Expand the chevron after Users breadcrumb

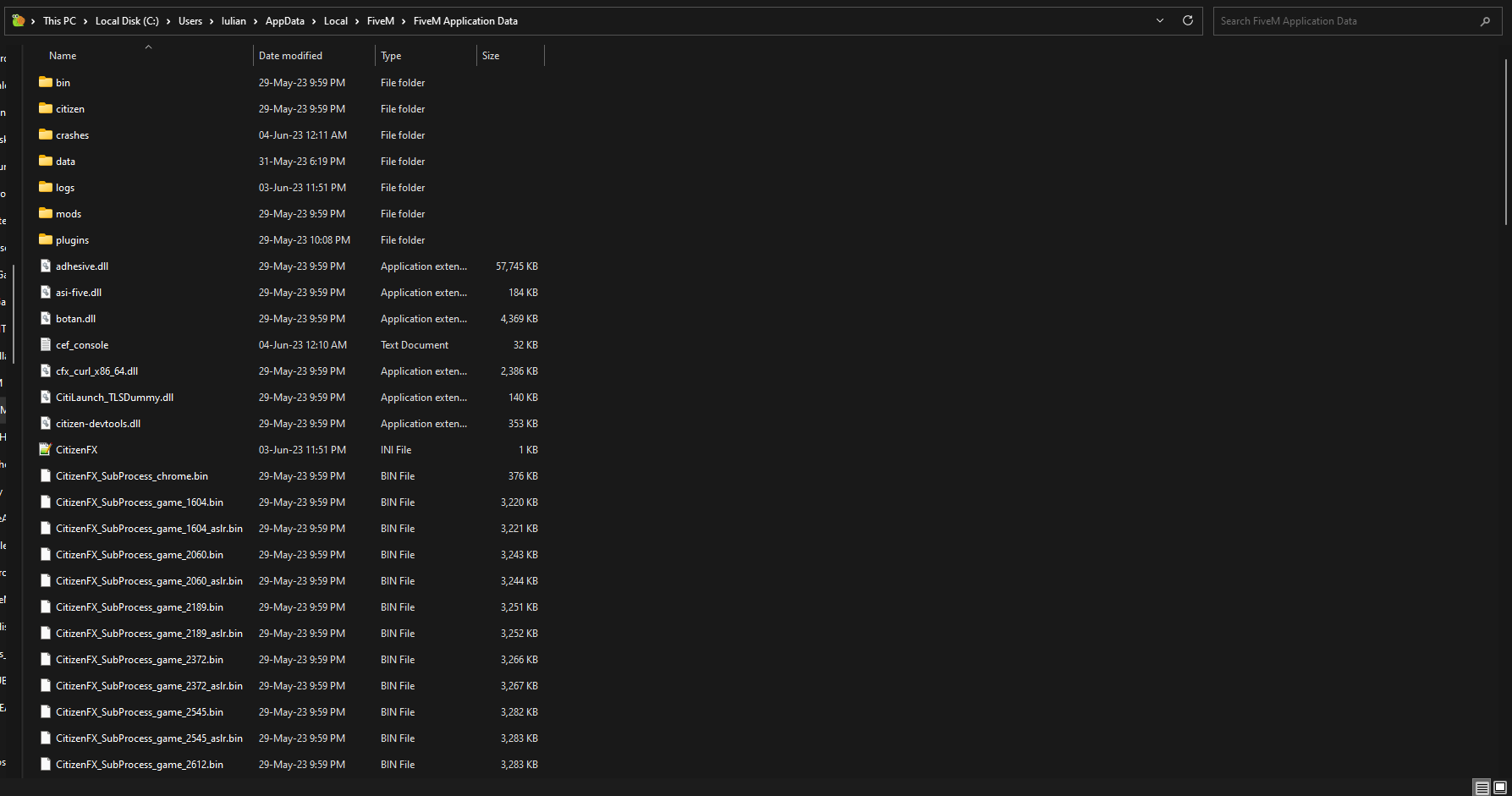click(x=212, y=21)
